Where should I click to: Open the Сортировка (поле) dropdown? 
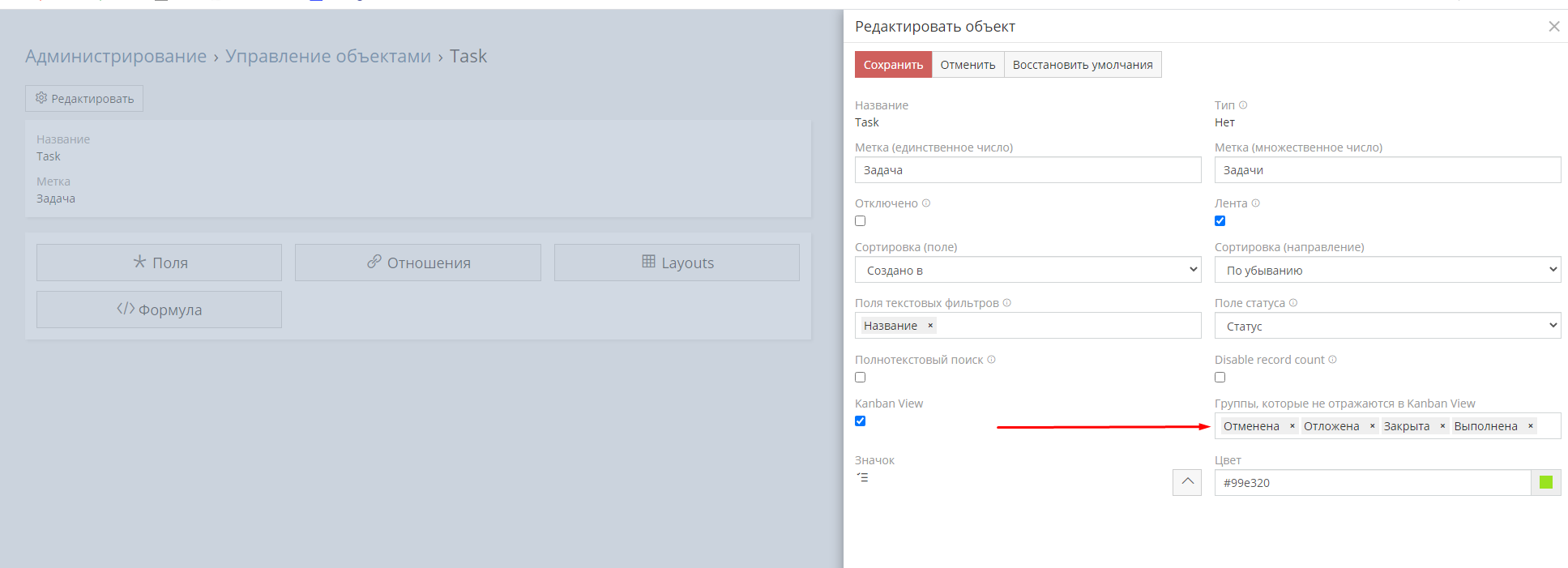tap(1028, 270)
